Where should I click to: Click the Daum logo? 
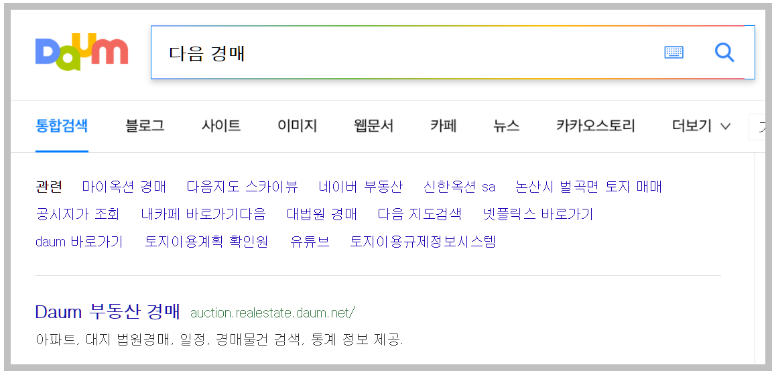(x=82, y=53)
